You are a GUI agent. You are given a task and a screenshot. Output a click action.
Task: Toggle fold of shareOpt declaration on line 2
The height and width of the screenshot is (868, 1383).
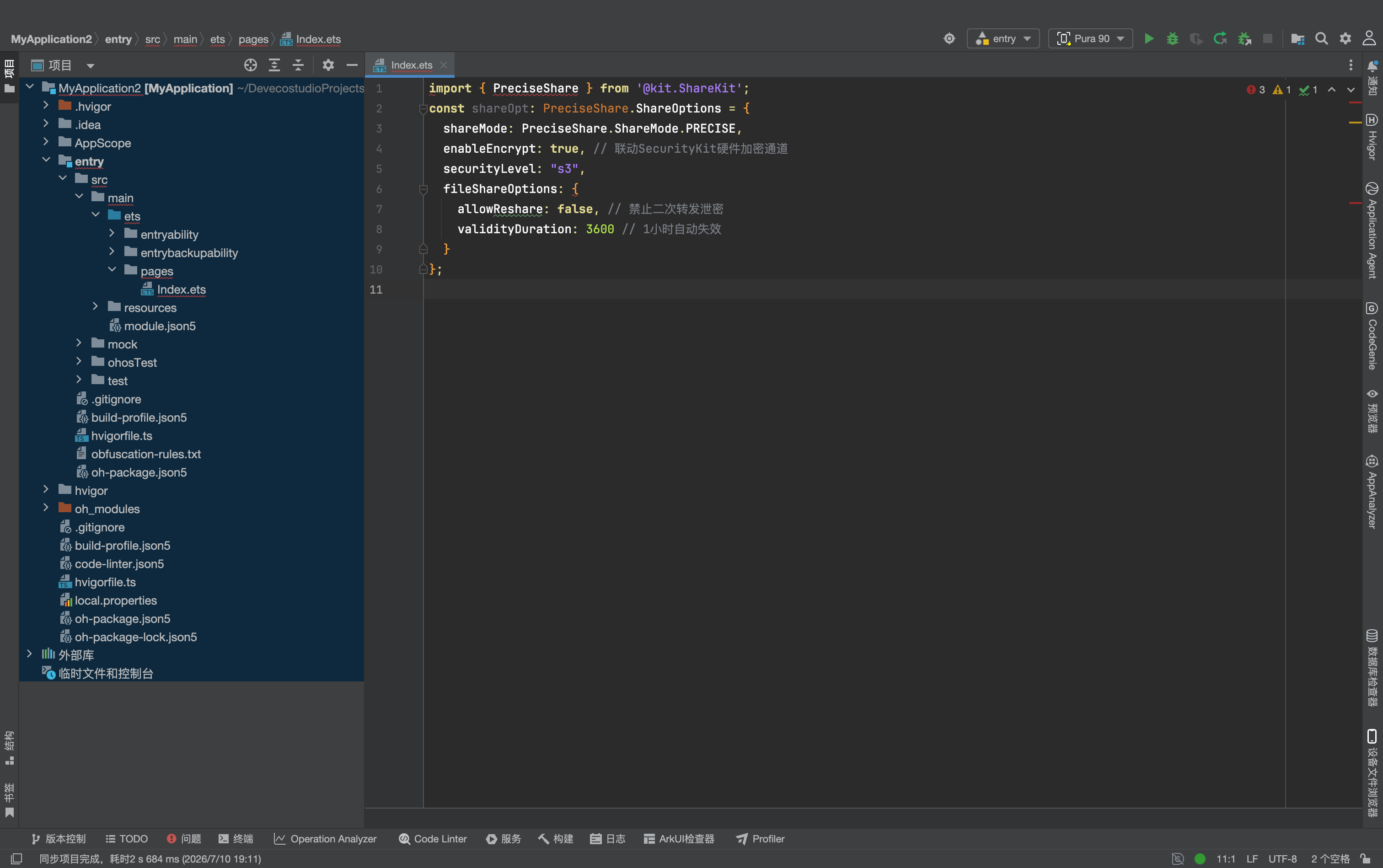[423, 108]
